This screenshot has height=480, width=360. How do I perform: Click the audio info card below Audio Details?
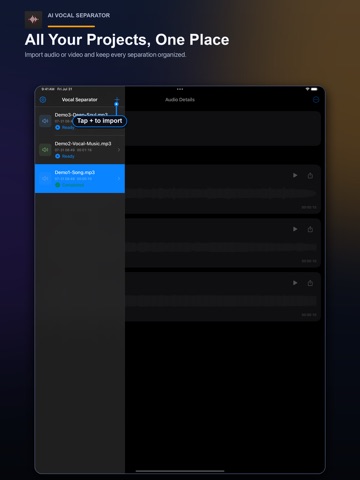pos(223,128)
